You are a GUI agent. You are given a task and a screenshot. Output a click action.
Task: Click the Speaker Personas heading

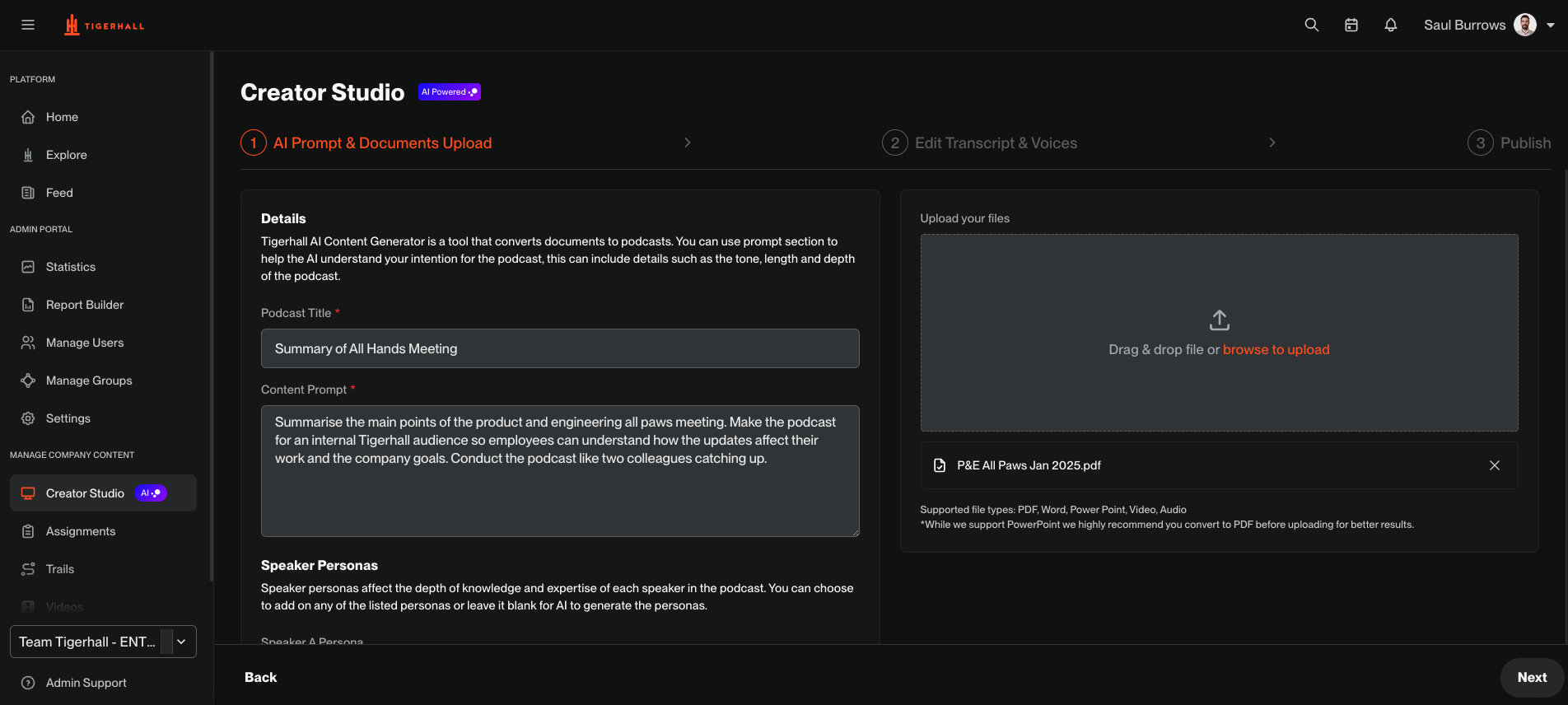pos(320,565)
